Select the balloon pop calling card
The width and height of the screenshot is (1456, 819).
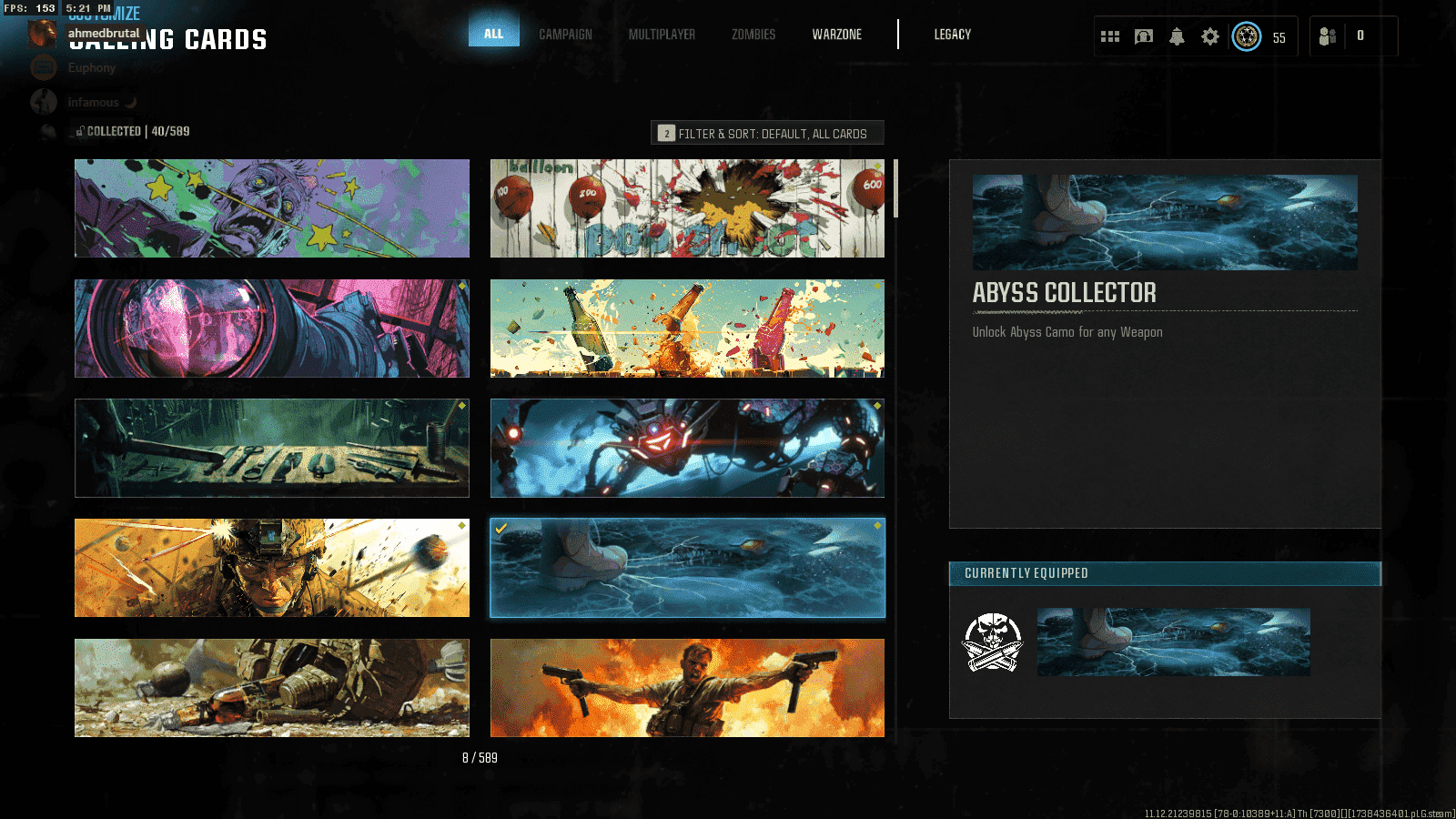click(687, 208)
